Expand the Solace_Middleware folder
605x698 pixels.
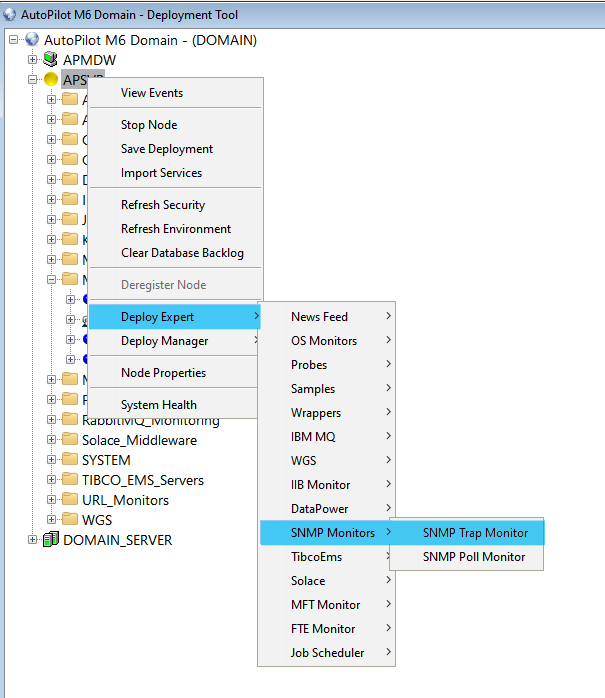(x=52, y=439)
